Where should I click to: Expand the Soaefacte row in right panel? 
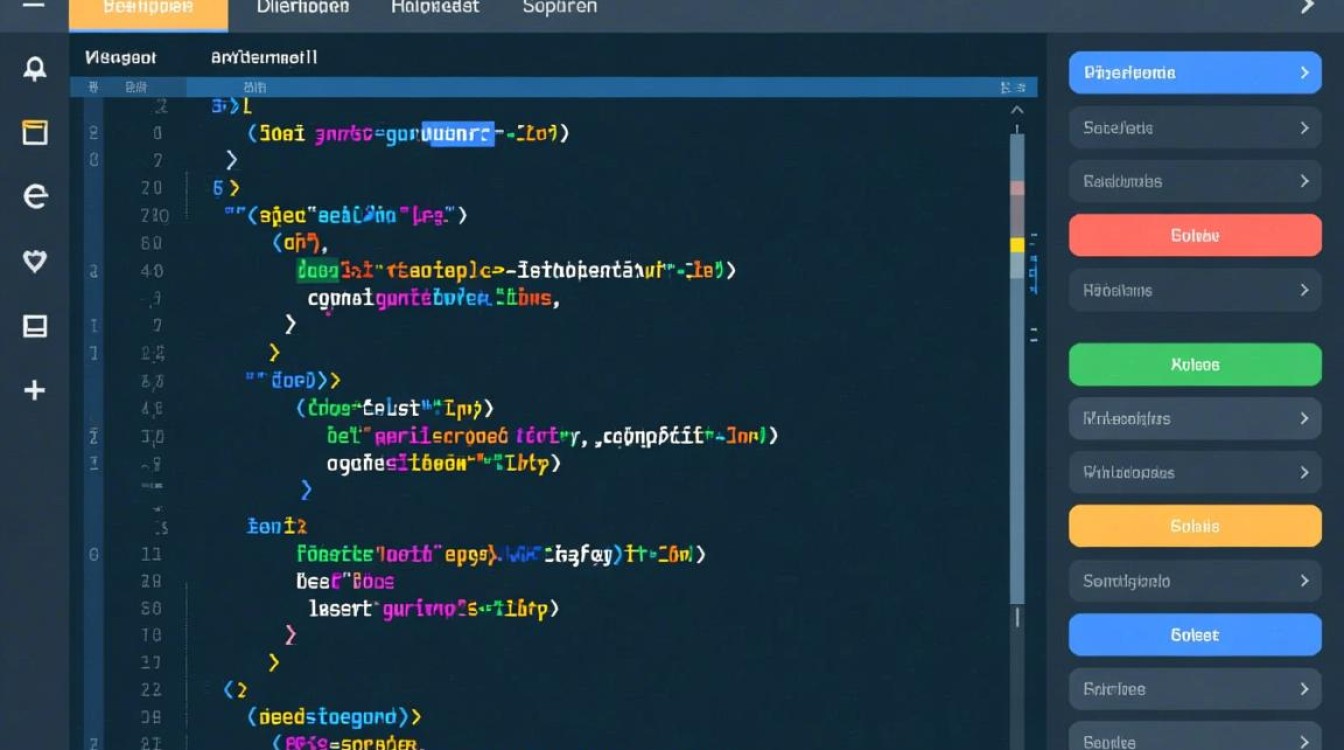coord(1304,128)
